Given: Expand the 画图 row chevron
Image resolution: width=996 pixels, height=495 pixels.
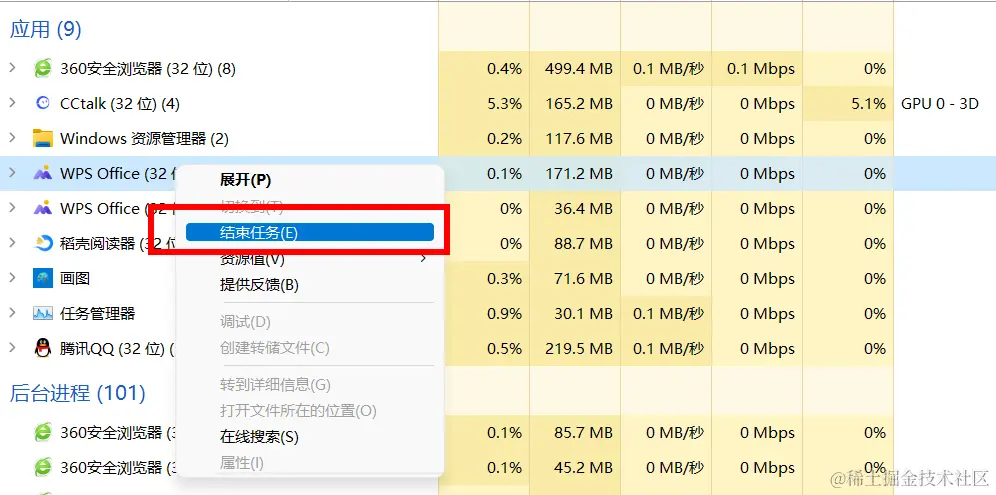Looking at the screenshot, I should pyautogui.click(x=12, y=278).
